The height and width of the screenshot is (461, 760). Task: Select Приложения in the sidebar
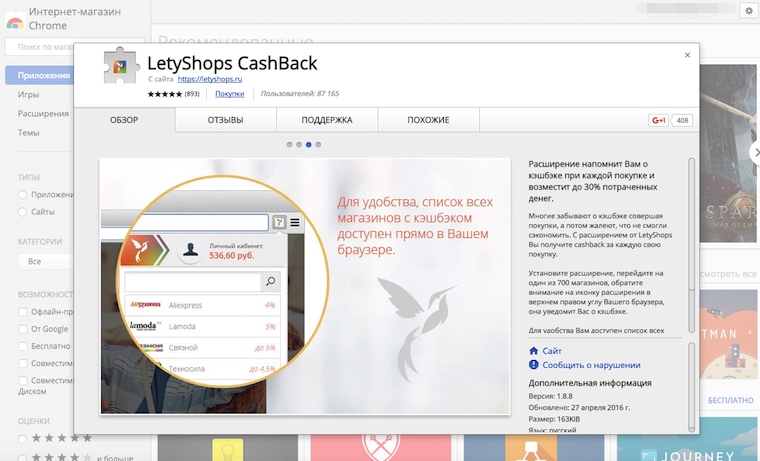(x=40, y=76)
